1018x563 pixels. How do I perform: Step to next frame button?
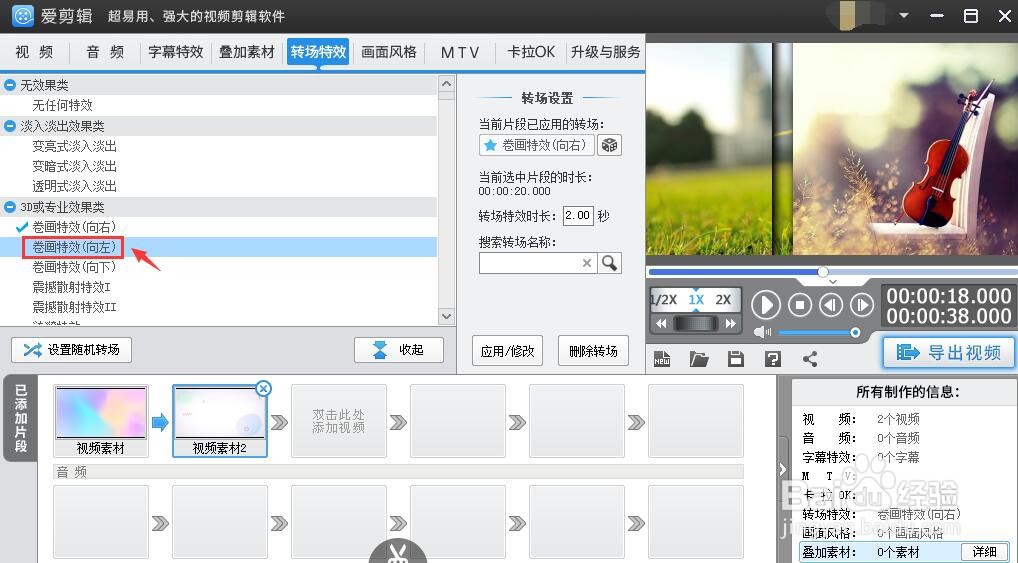tap(862, 305)
